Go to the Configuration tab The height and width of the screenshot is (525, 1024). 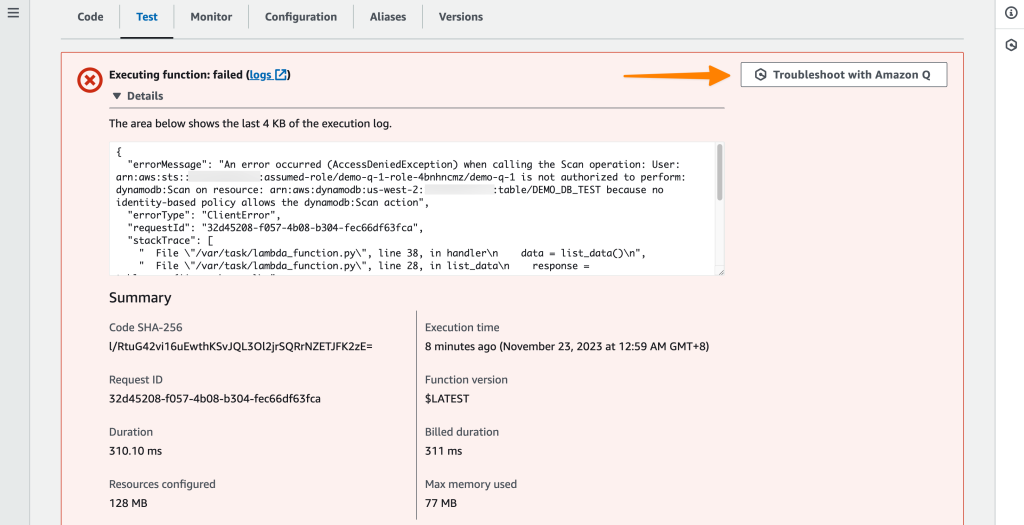pos(301,17)
